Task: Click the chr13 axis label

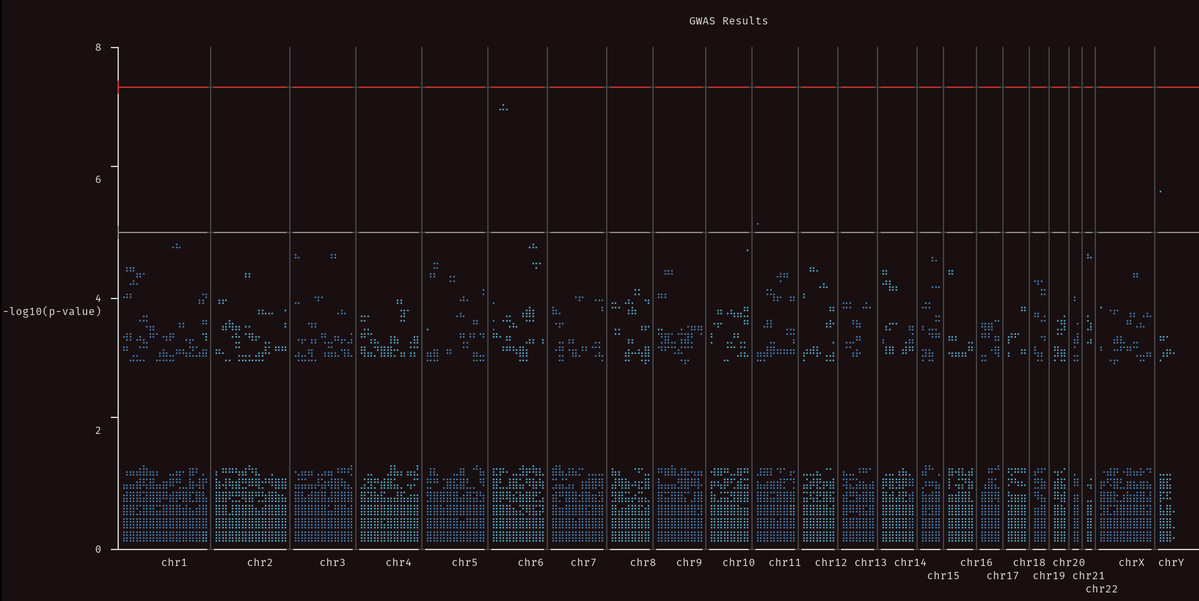Action: 870,563
